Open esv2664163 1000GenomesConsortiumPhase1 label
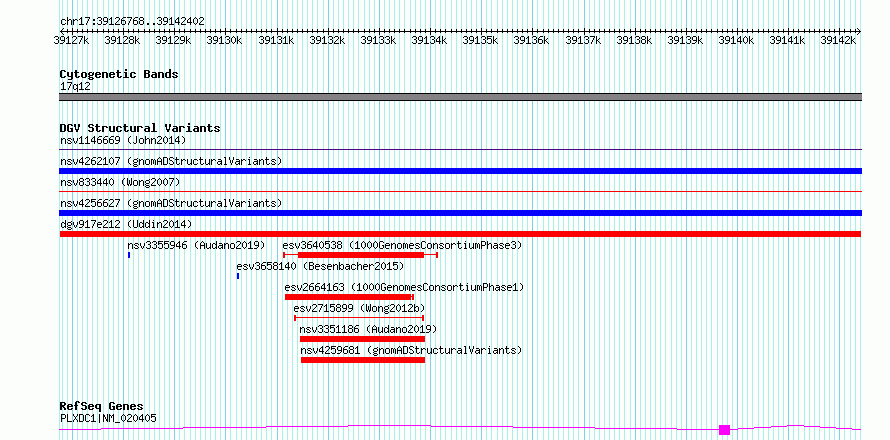Viewport: 890px width, 440px height. [404, 287]
